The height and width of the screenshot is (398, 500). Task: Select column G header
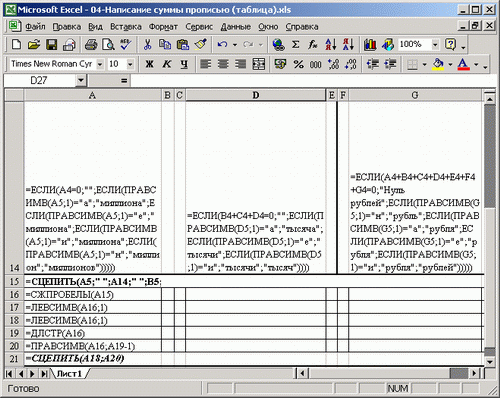(x=415, y=95)
